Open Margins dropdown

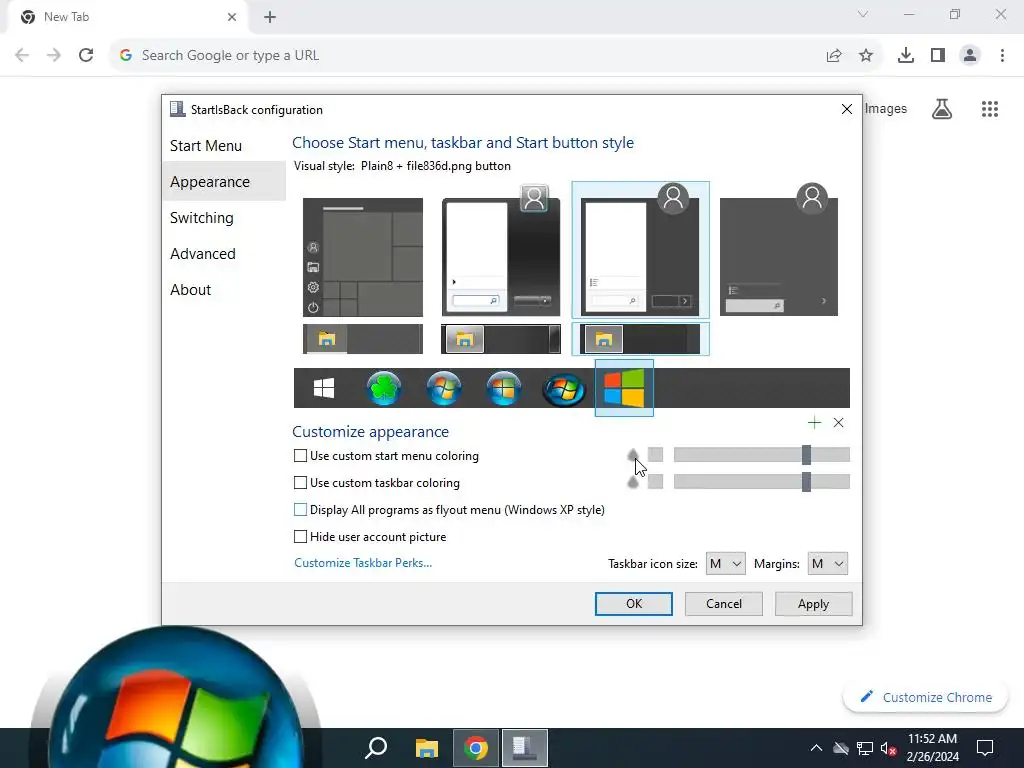pos(827,564)
